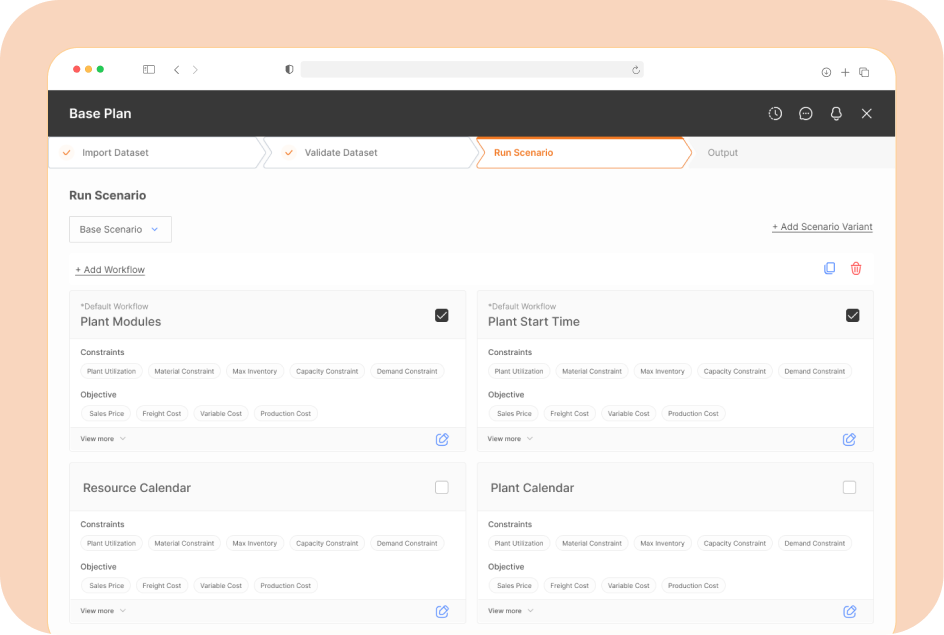Expand View more in Resource Calendar card
The height and width of the screenshot is (635, 944).
tap(103, 611)
